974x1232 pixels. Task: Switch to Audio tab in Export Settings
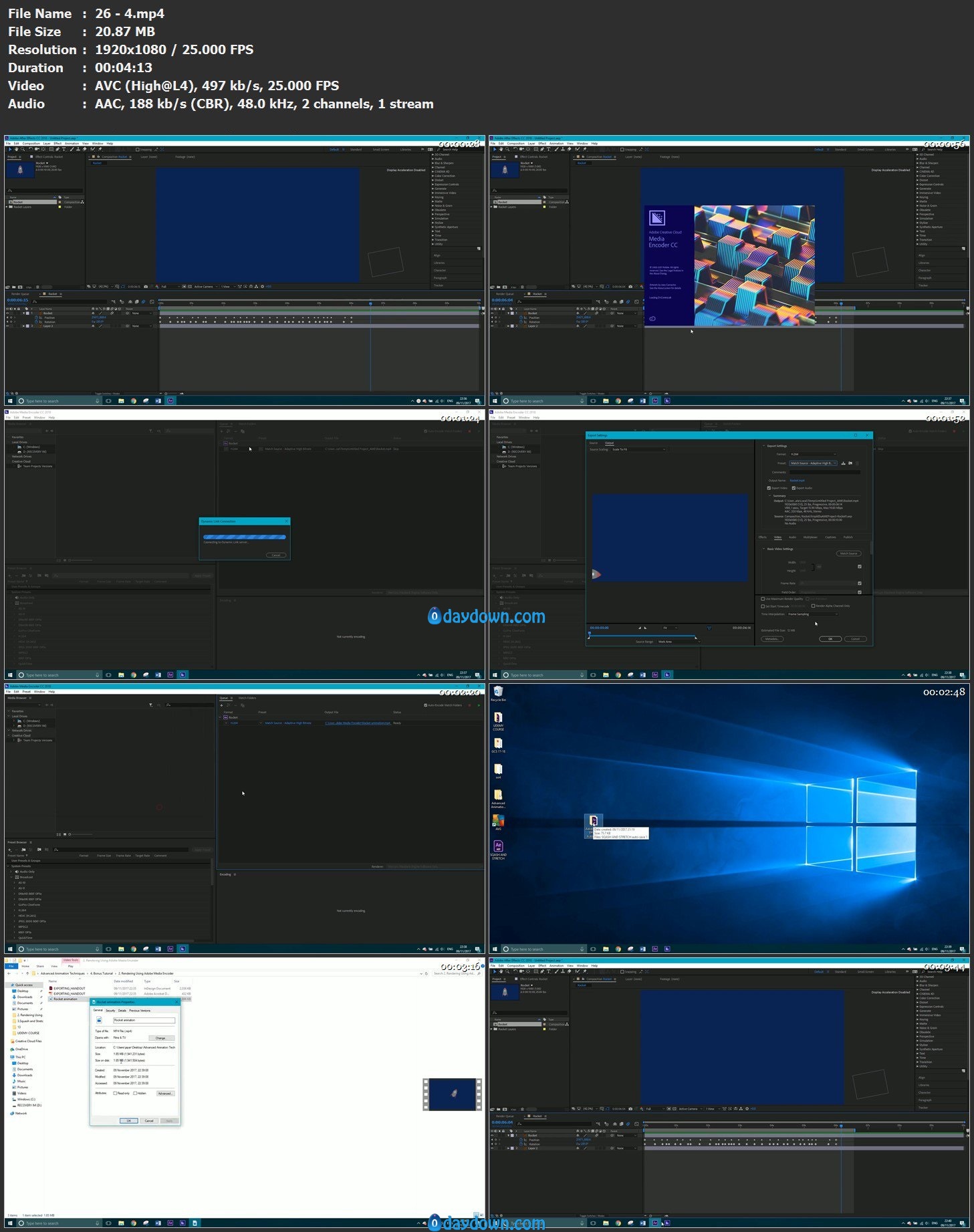pos(793,537)
